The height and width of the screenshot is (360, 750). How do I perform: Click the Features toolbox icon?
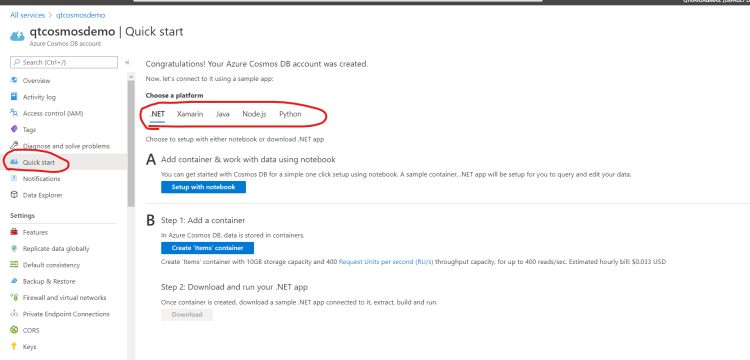tap(14, 232)
